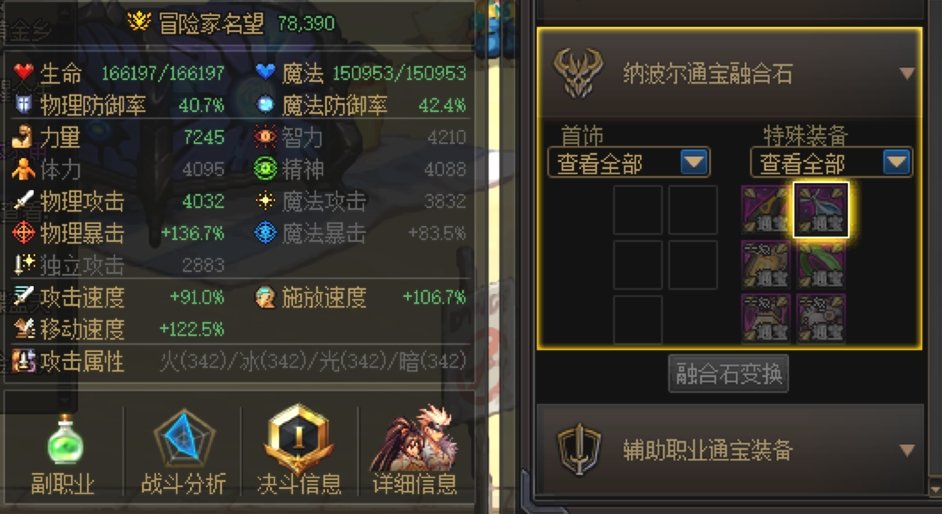
Task: Click the first empty 首饰 slot
Action: click(x=637, y=210)
